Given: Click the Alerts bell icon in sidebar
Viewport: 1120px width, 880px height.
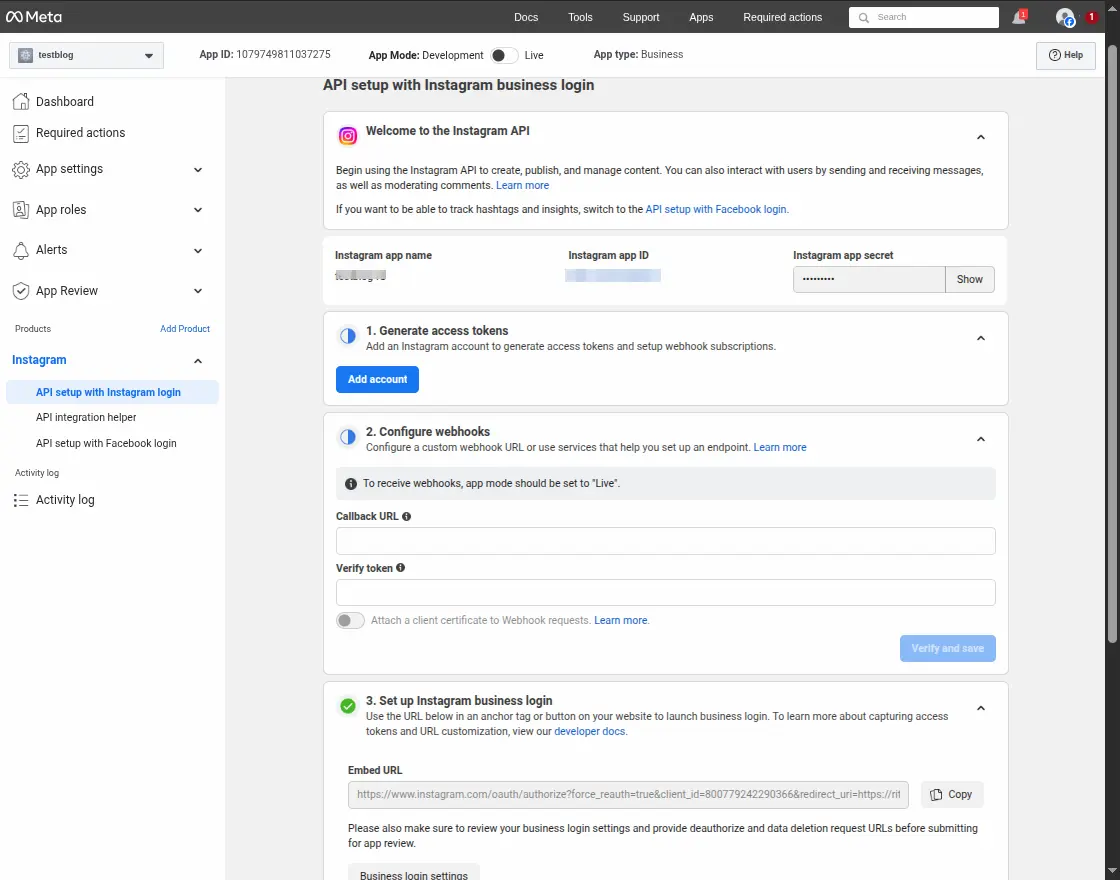Looking at the screenshot, I should point(21,250).
